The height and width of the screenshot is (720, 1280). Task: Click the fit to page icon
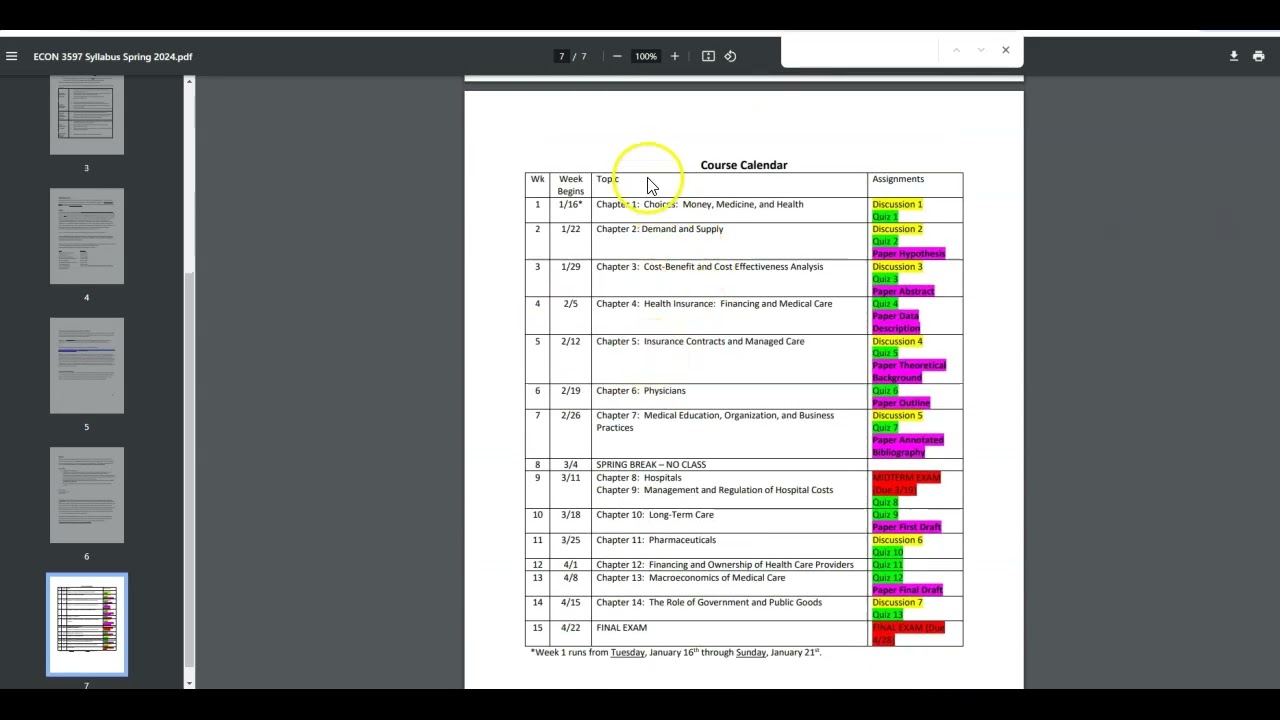pos(708,56)
